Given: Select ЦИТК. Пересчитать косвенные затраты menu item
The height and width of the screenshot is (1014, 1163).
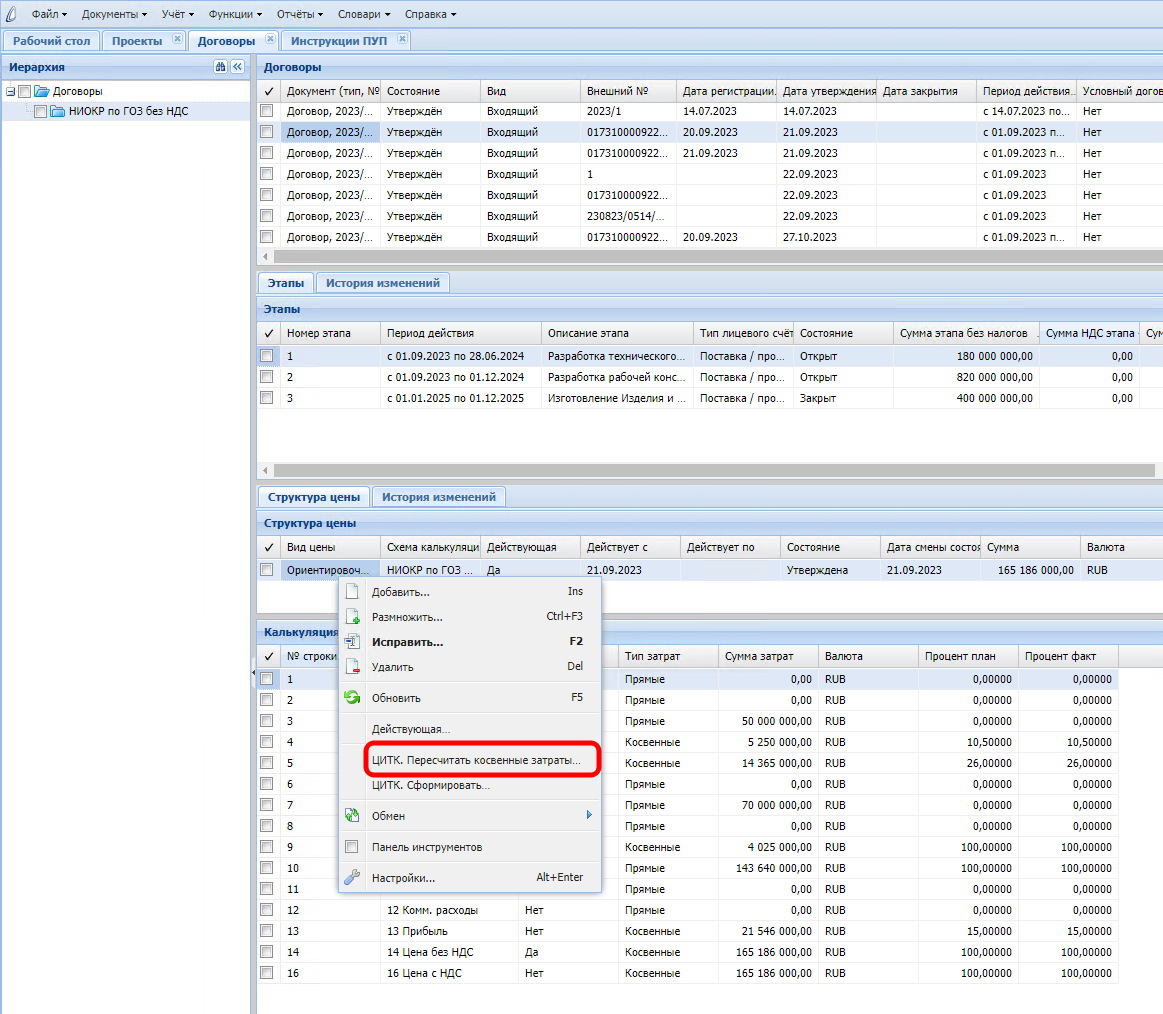Looking at the screenshot, I should (x=475, y=761).
